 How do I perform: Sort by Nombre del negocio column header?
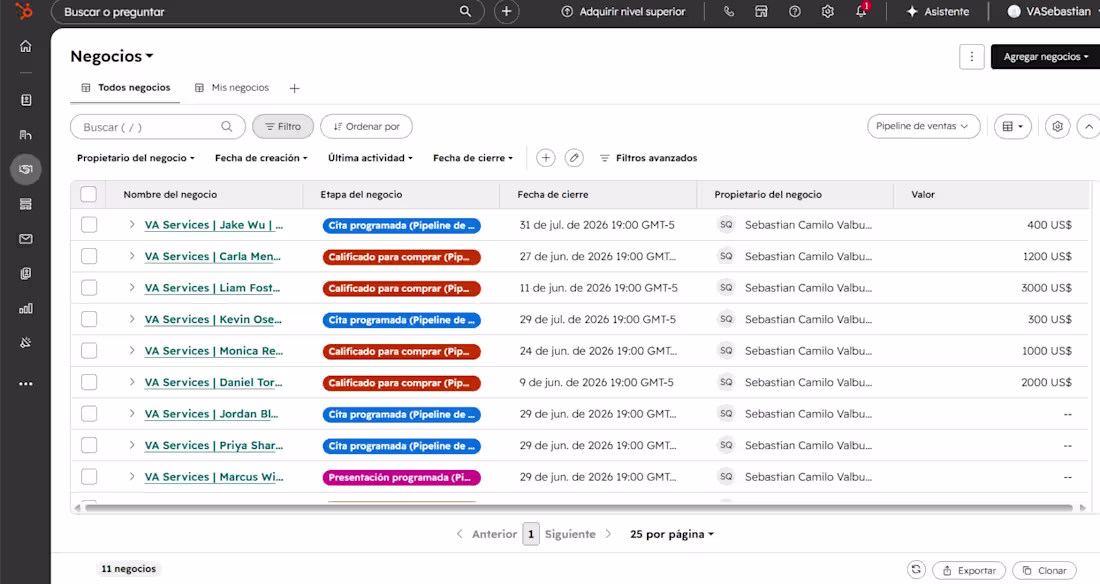[x=170, y=194]
